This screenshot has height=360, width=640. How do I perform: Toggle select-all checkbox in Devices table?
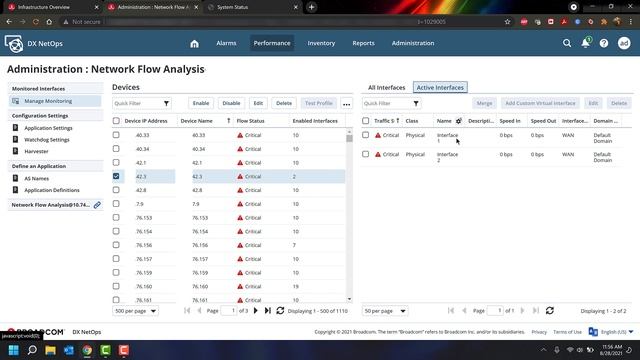(116, 121)
